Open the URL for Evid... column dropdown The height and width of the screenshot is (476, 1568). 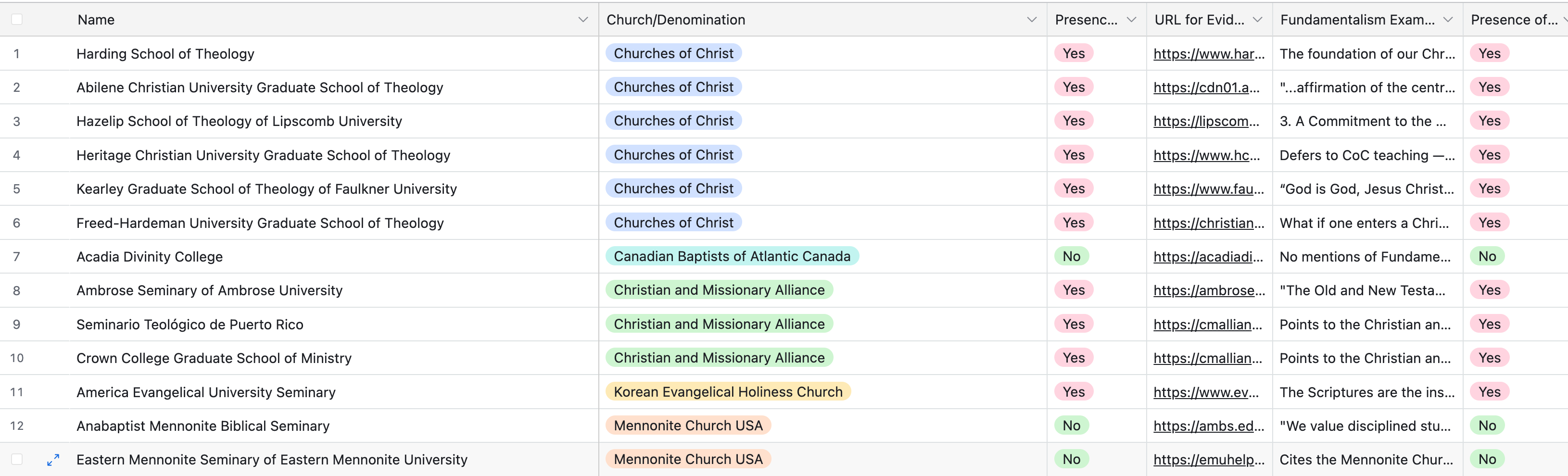[x=1257, y=20]
